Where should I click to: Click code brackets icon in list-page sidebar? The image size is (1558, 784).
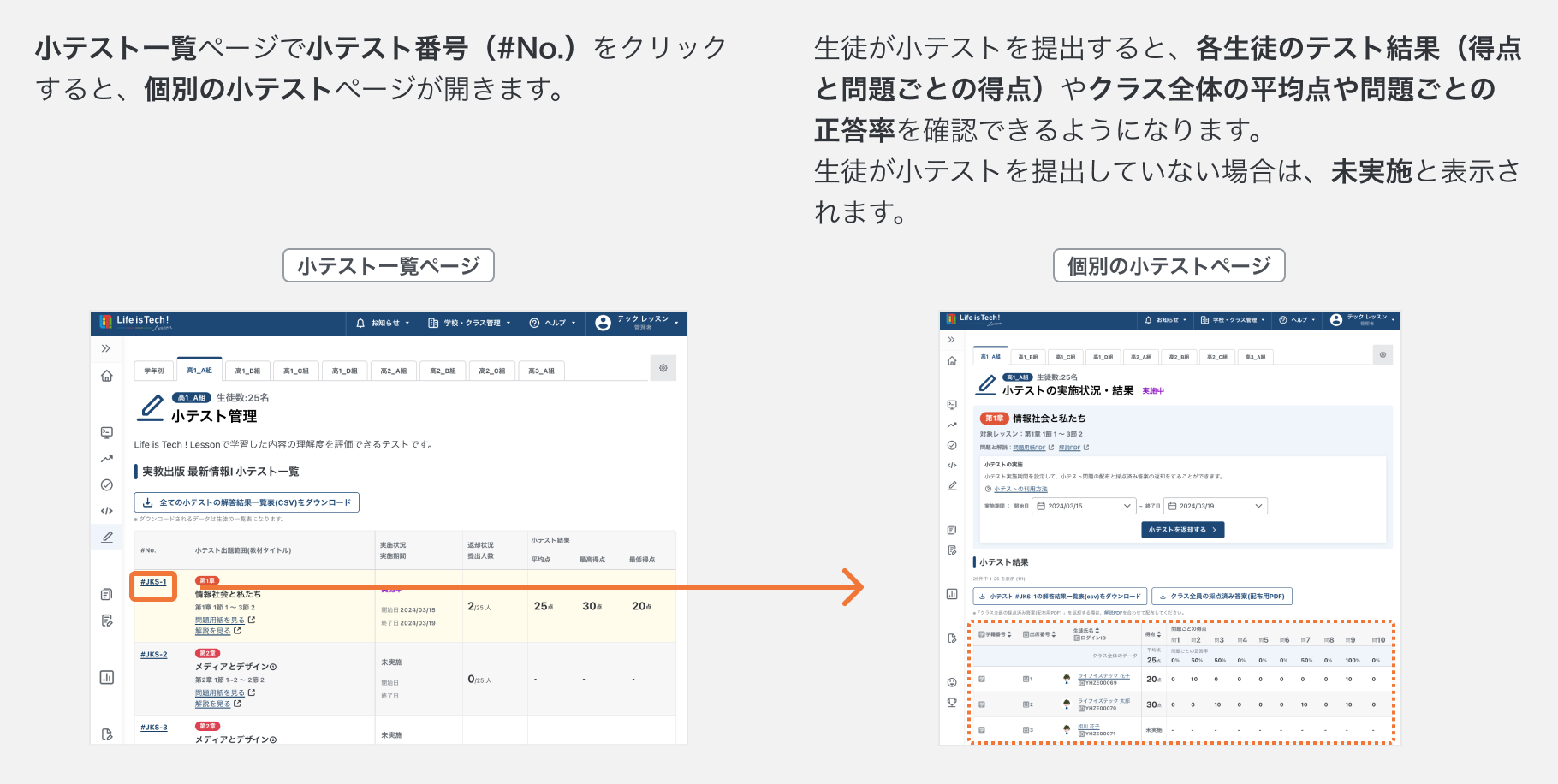click(106, 511)
